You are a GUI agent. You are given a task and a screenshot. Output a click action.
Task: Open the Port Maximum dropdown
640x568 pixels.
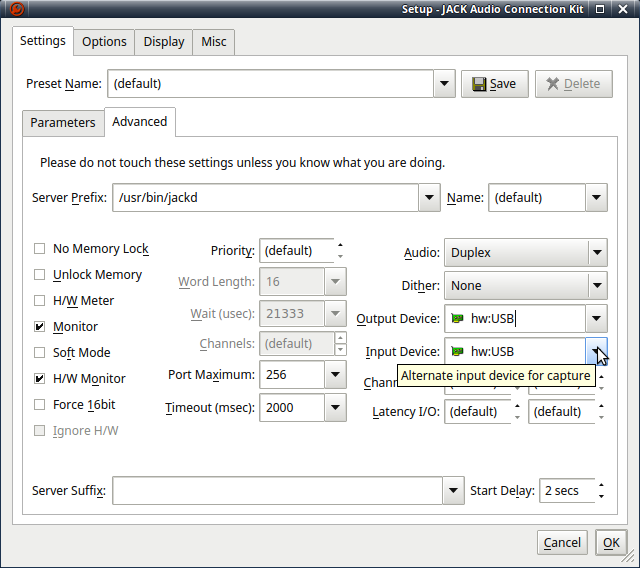[x=336, y=375]
